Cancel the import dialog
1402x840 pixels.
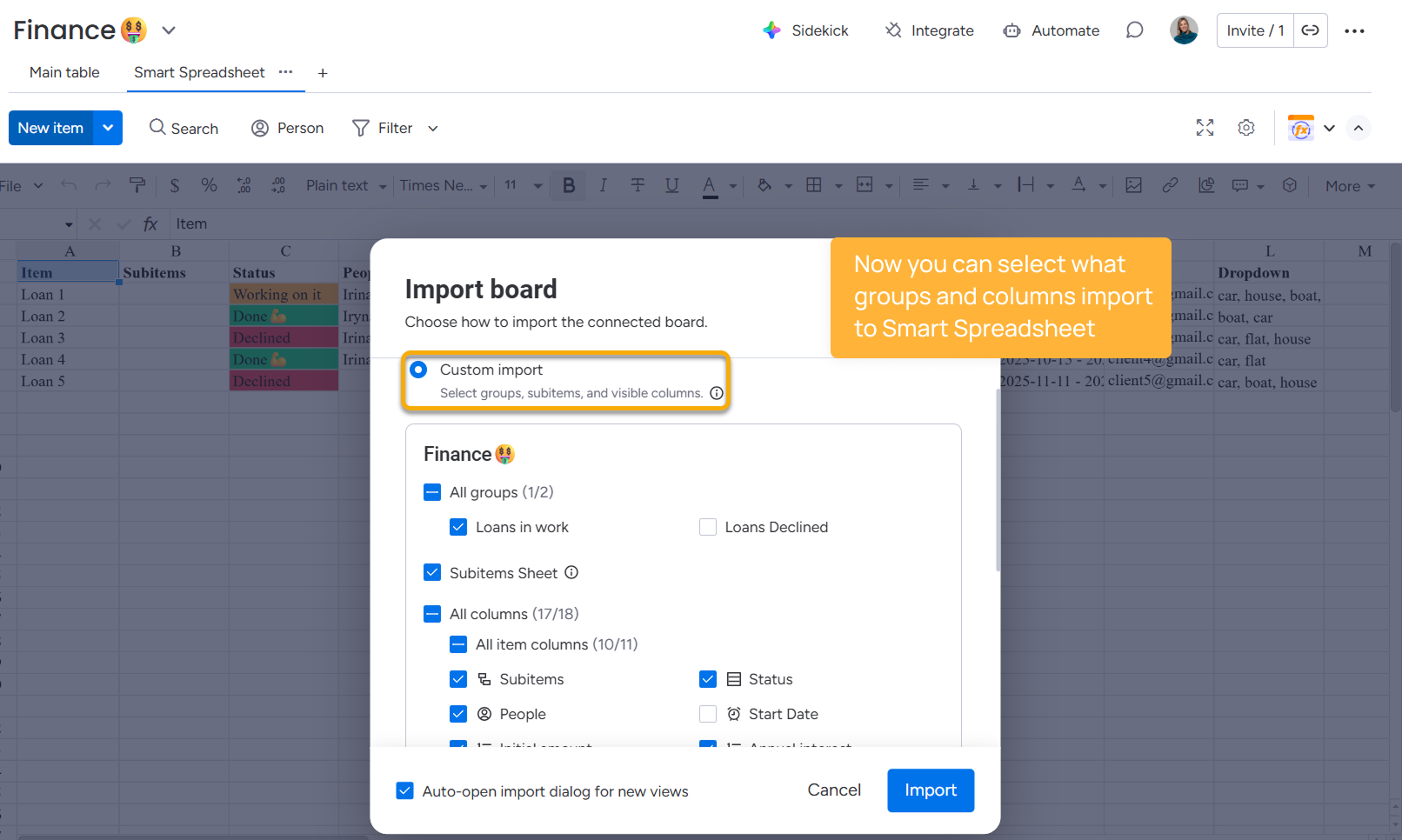(x=833, y=790)
